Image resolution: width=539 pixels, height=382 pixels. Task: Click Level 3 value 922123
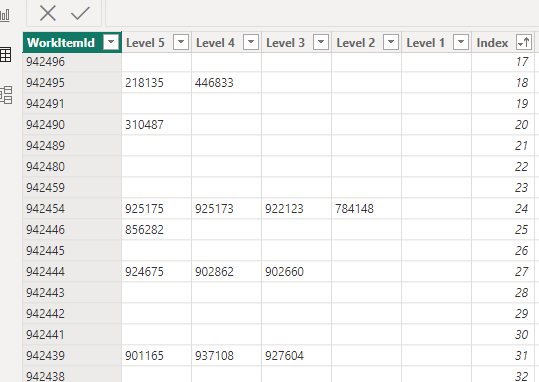(x=284, y=209)
